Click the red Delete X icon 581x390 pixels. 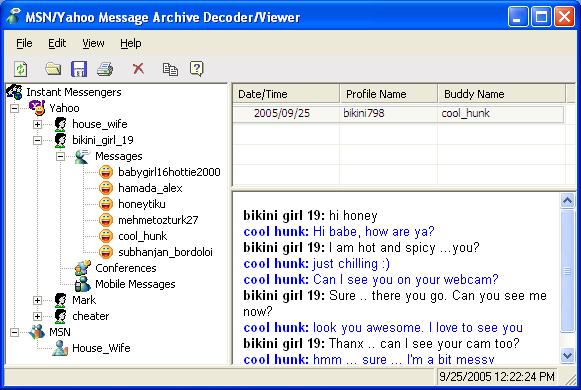[x=138, y=68]
